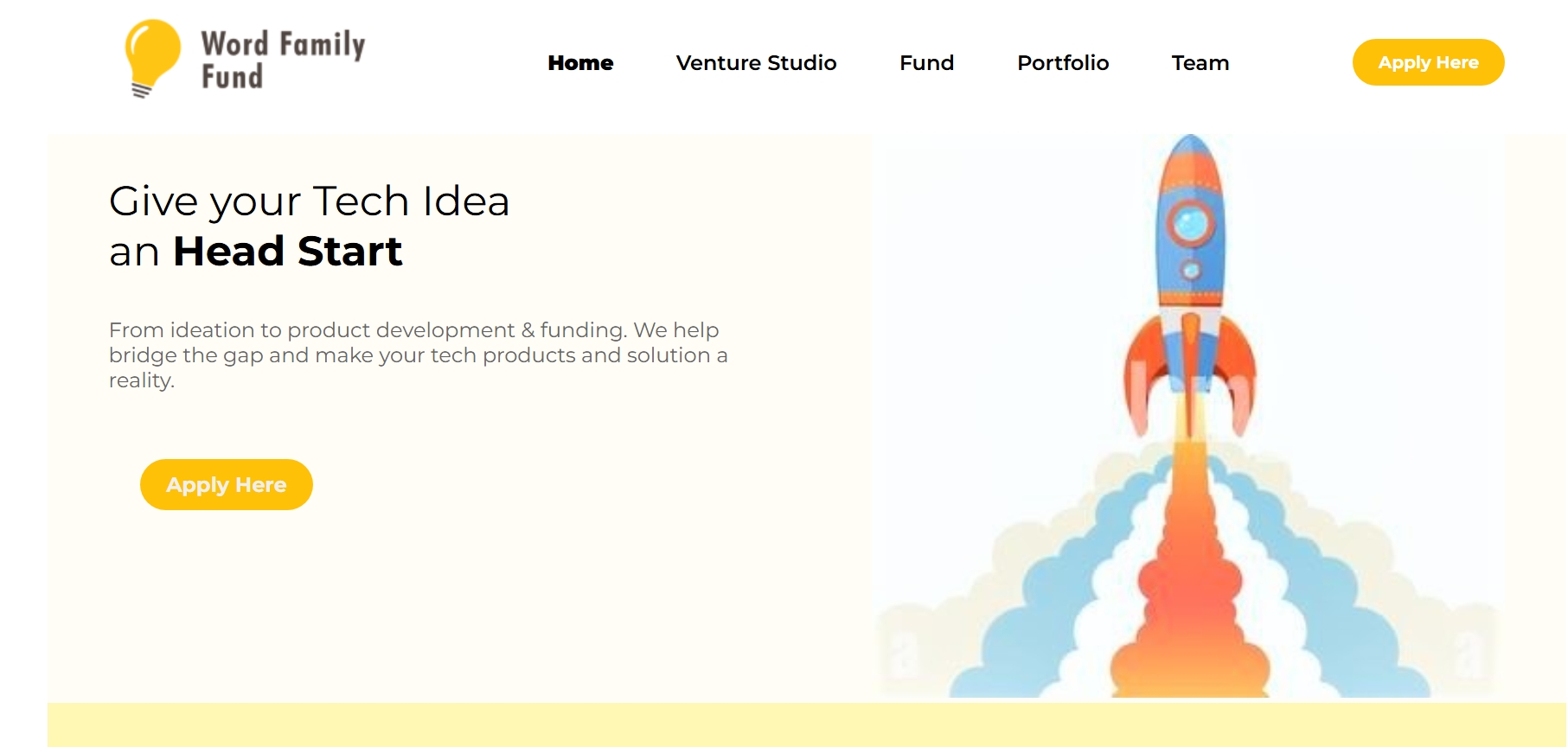
Task: Click the bold "Head Start" text
Action: [x=288, y=252]
